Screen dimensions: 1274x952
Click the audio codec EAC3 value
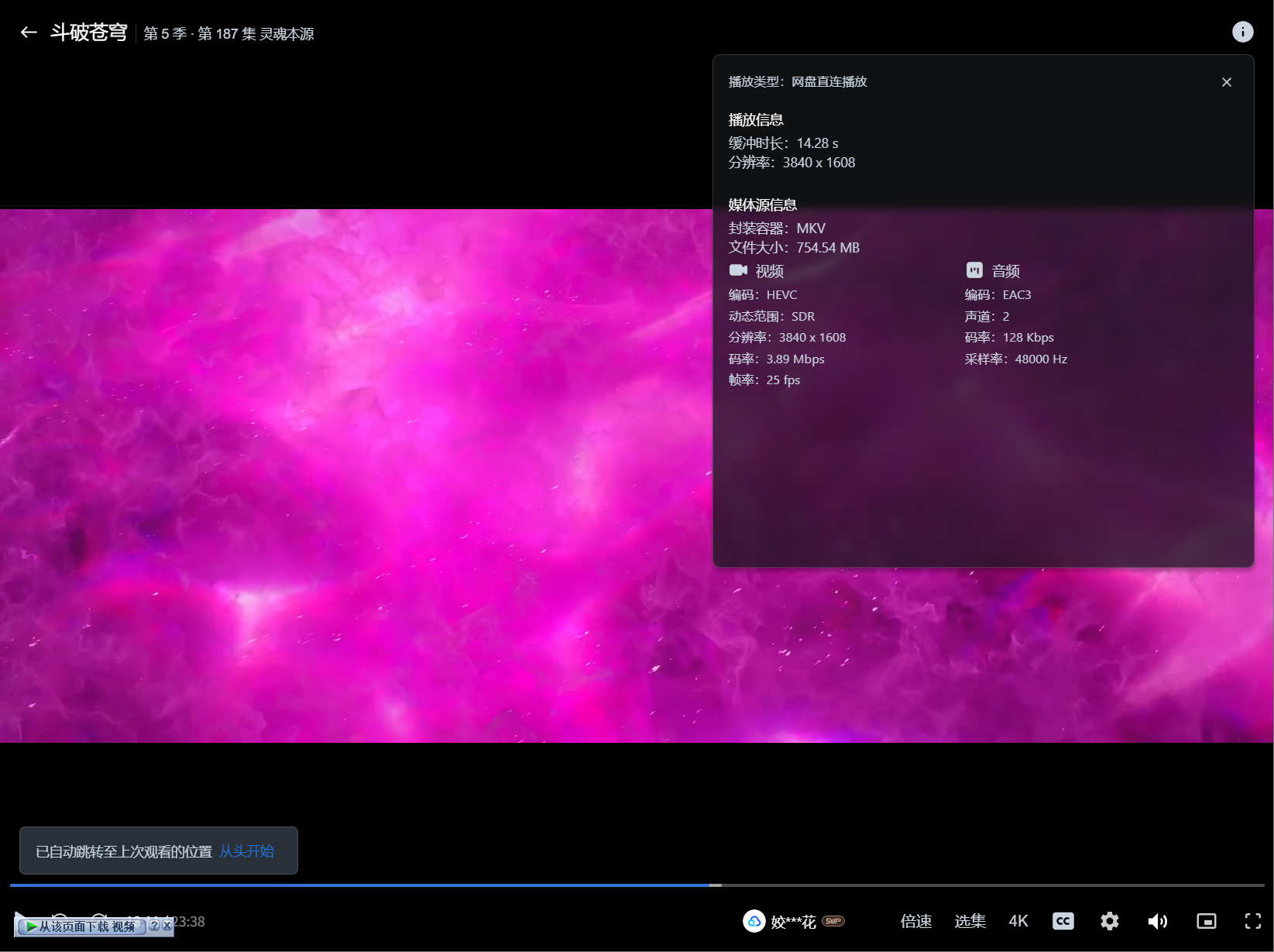(1017, 295)
